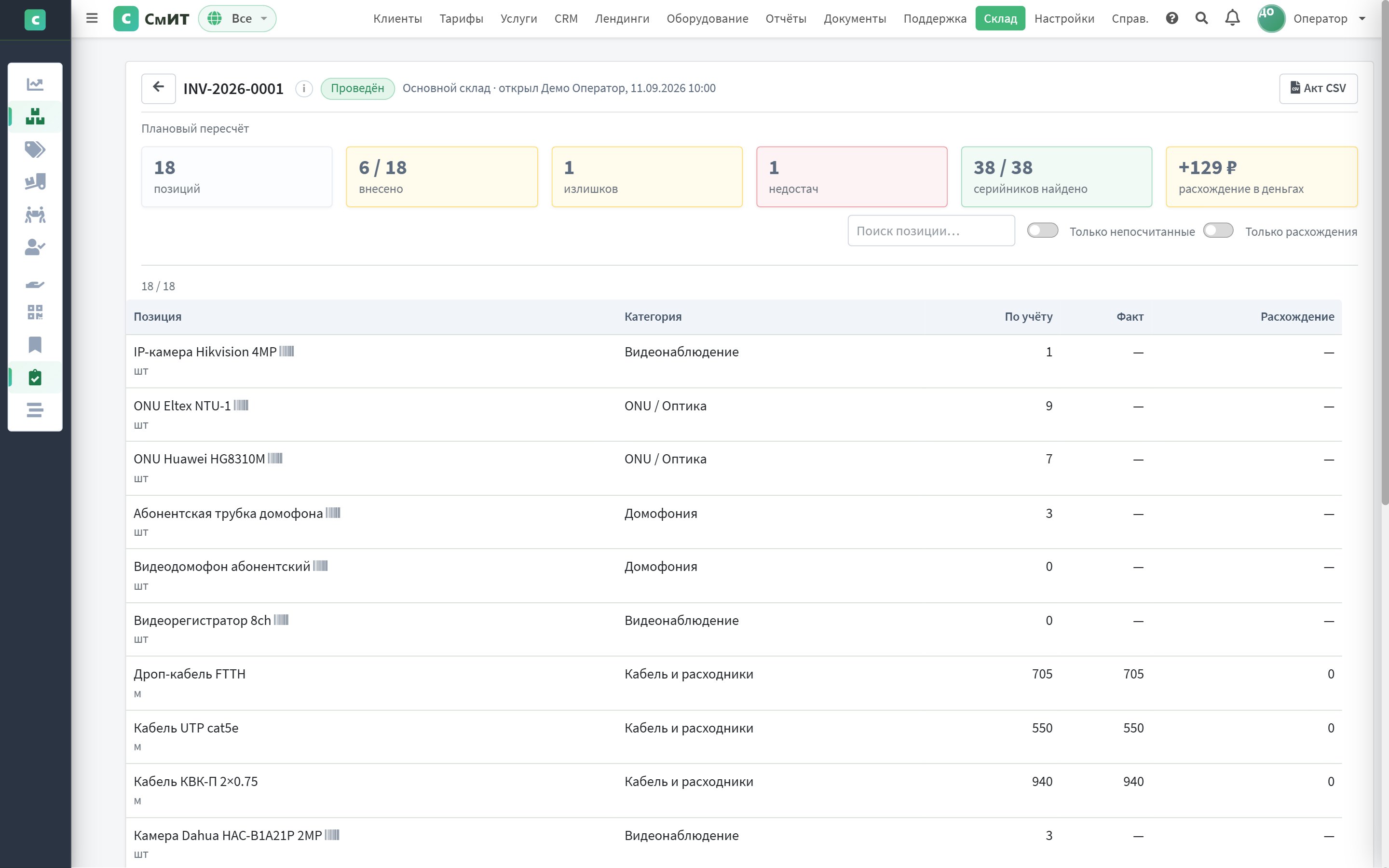Viewport: 1389px width, 868px height.
Task: Select the Кабель UTP cat5e row name
Action: click(186, 728)
